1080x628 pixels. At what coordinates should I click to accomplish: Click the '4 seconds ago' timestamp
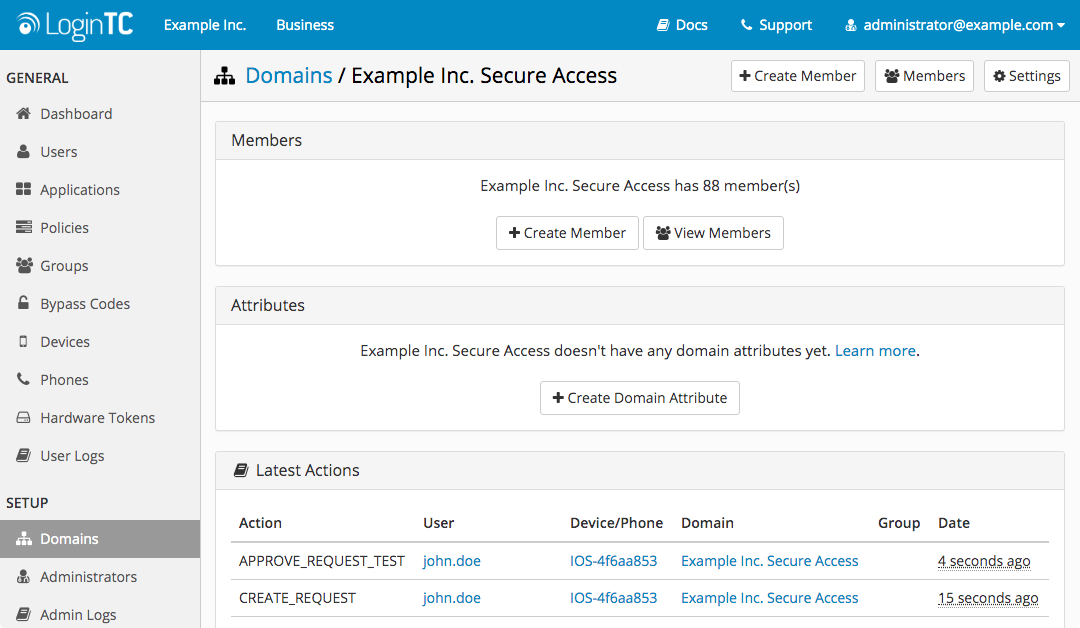click(x=984, y=561)
